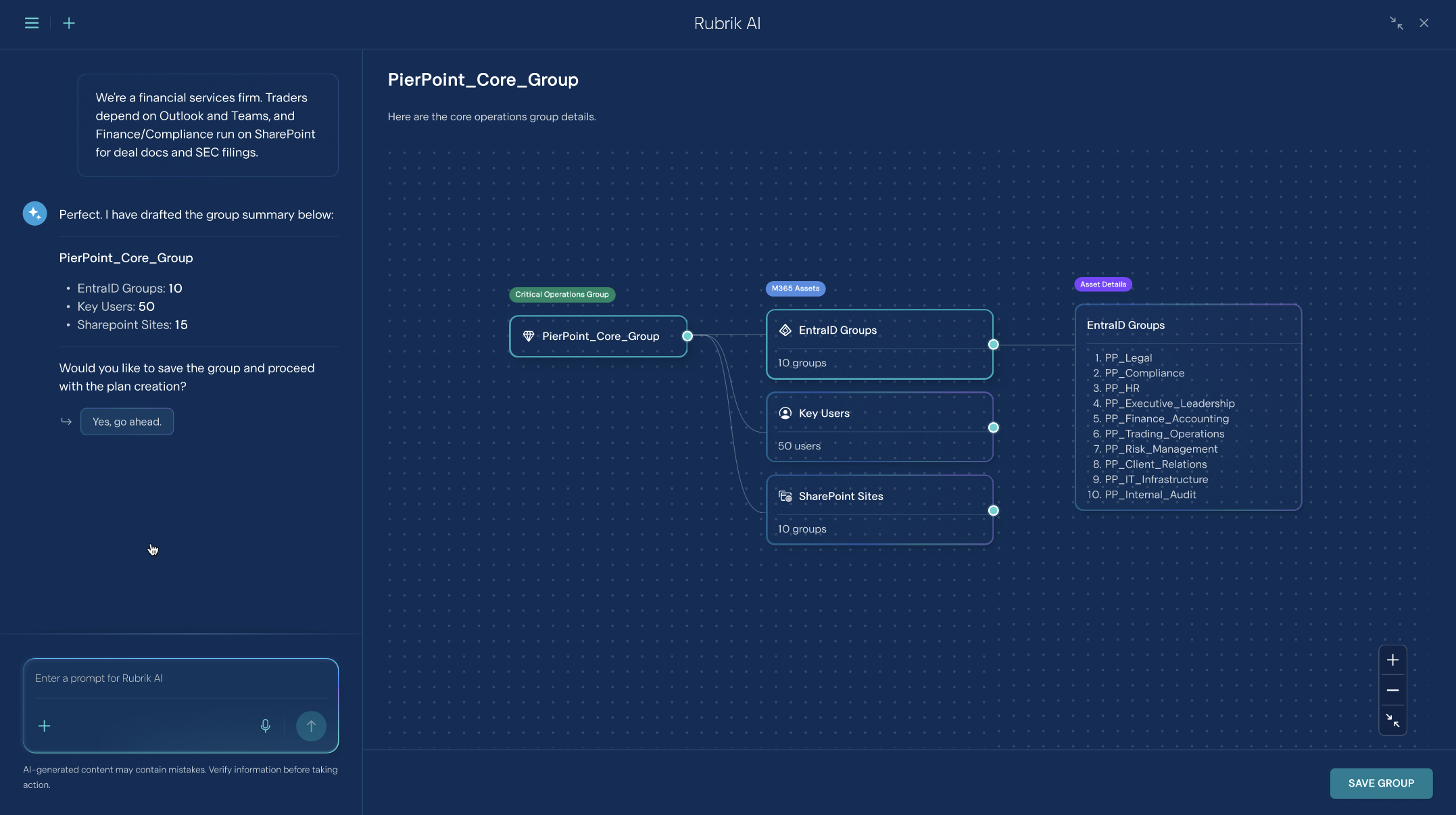The width and height of the screenshot is (1456, 815).
Task: Click the EntraID Groups node icon
Action: coord(785,330)
